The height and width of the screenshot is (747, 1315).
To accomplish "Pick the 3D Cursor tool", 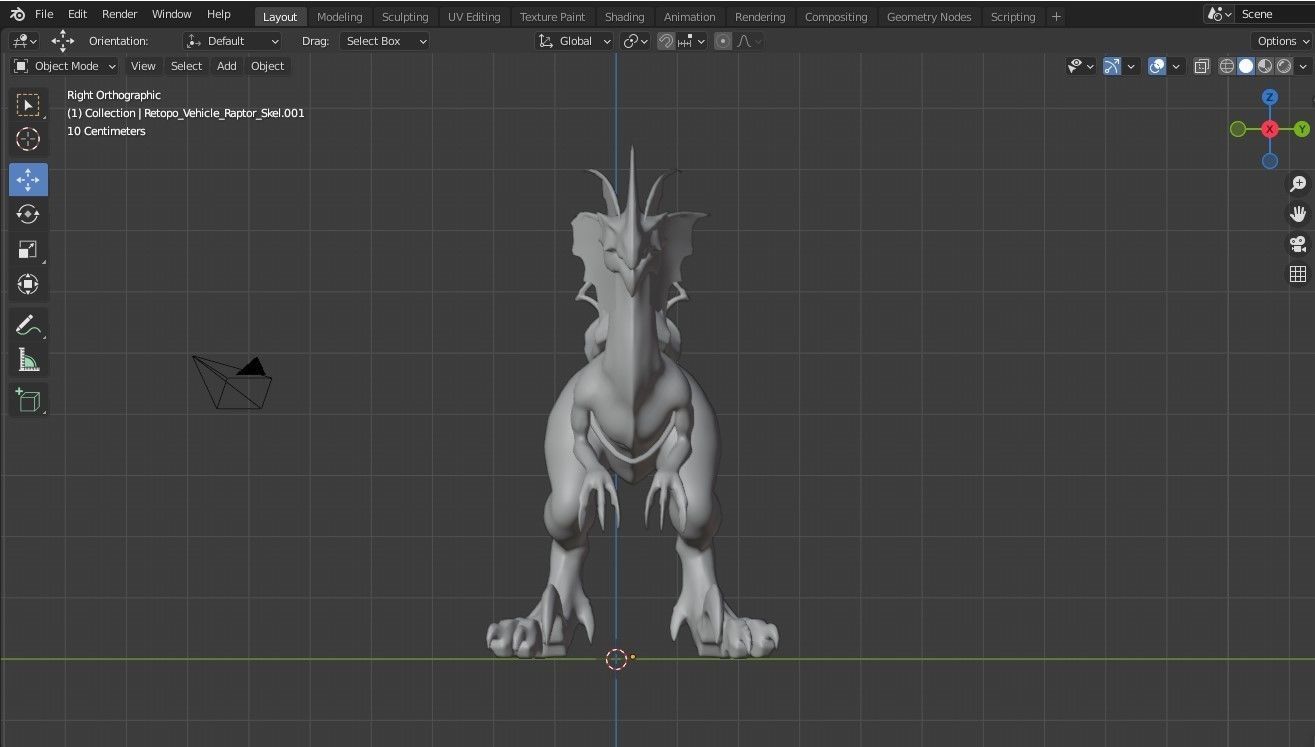I will point(28,139).
